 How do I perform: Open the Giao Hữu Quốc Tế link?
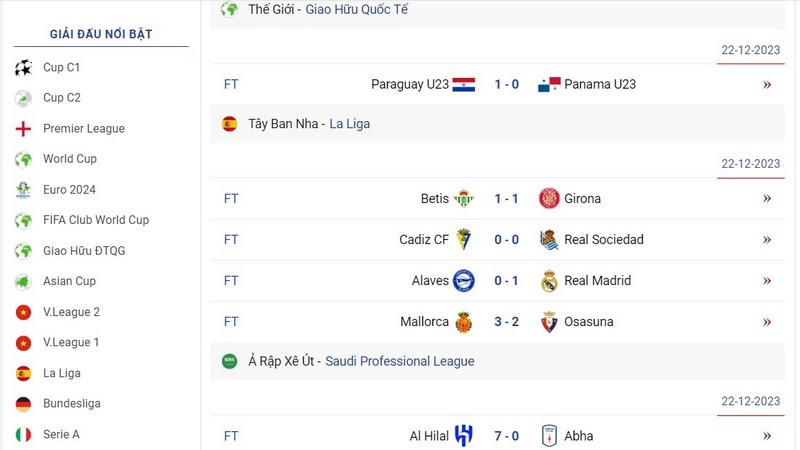tap(357, 10)
